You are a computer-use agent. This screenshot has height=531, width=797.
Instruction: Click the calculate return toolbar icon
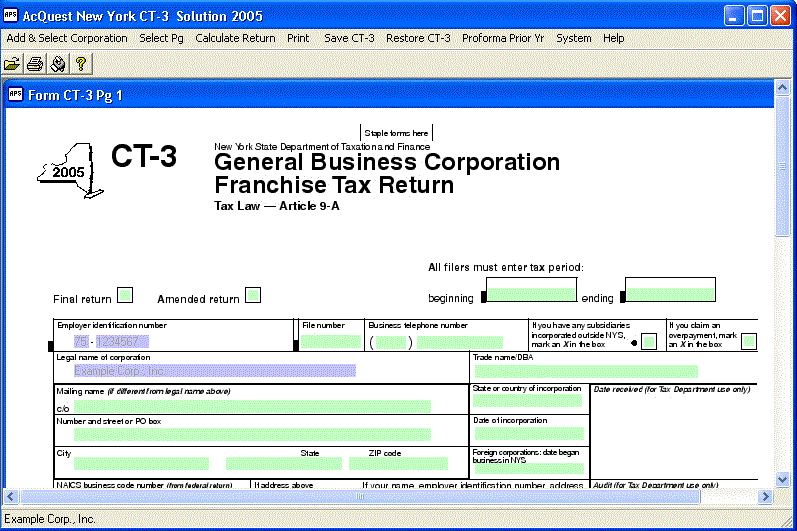tap(58, 64)
